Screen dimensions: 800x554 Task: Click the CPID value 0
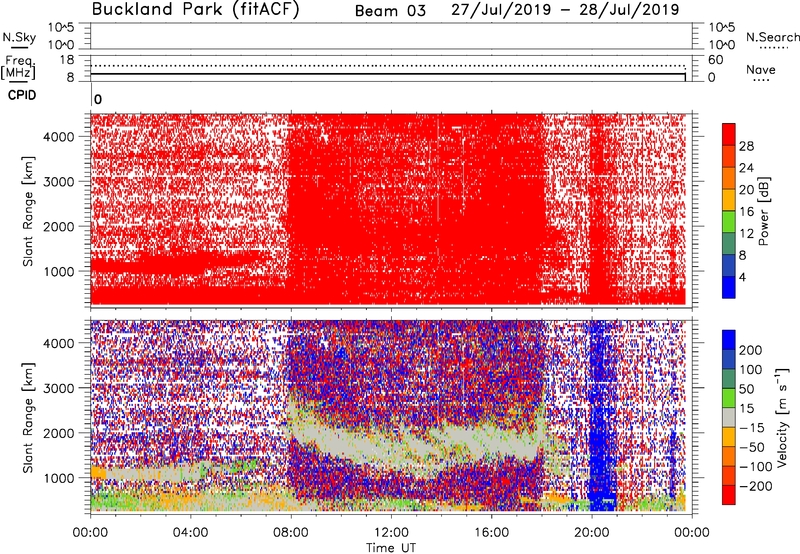(x=98, y=99)
